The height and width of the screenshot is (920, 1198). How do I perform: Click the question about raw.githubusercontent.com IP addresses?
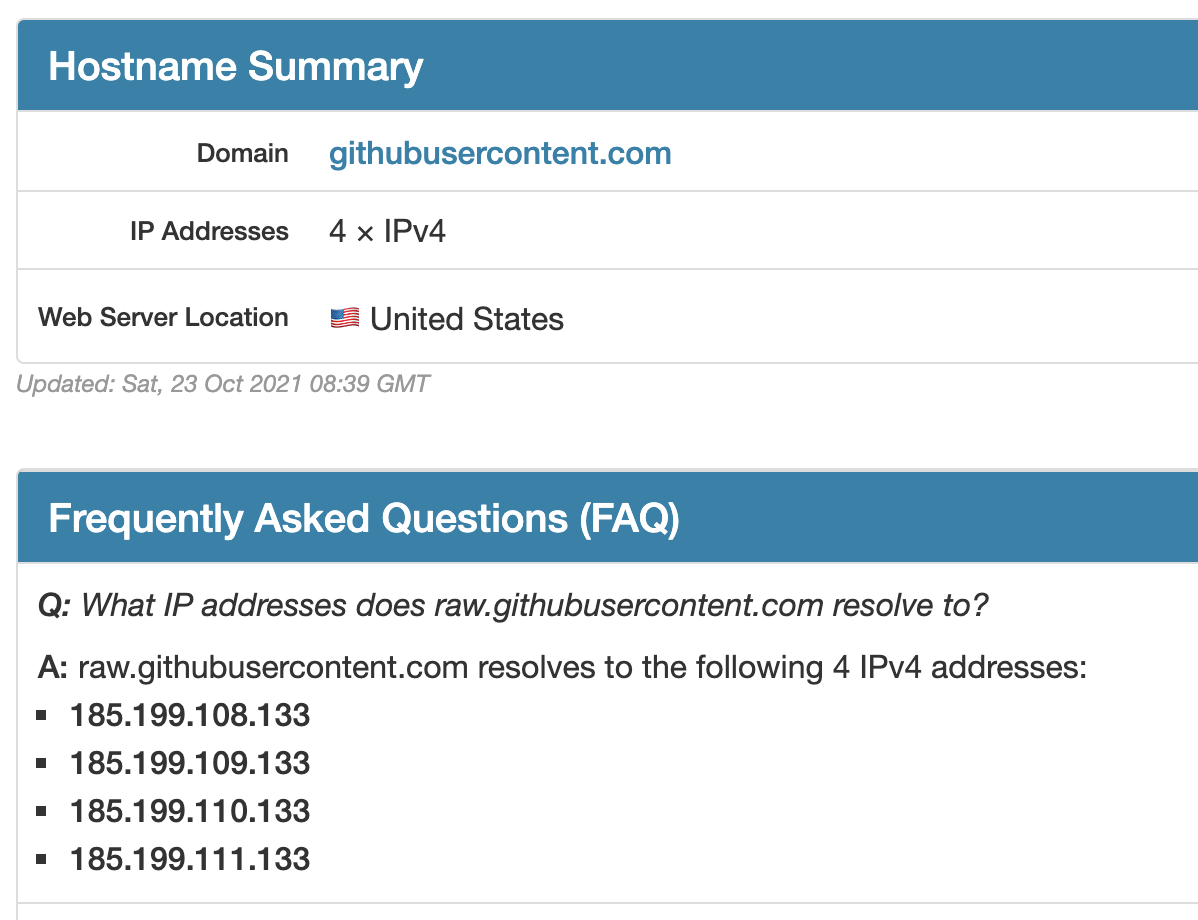[x=512, y=606]
